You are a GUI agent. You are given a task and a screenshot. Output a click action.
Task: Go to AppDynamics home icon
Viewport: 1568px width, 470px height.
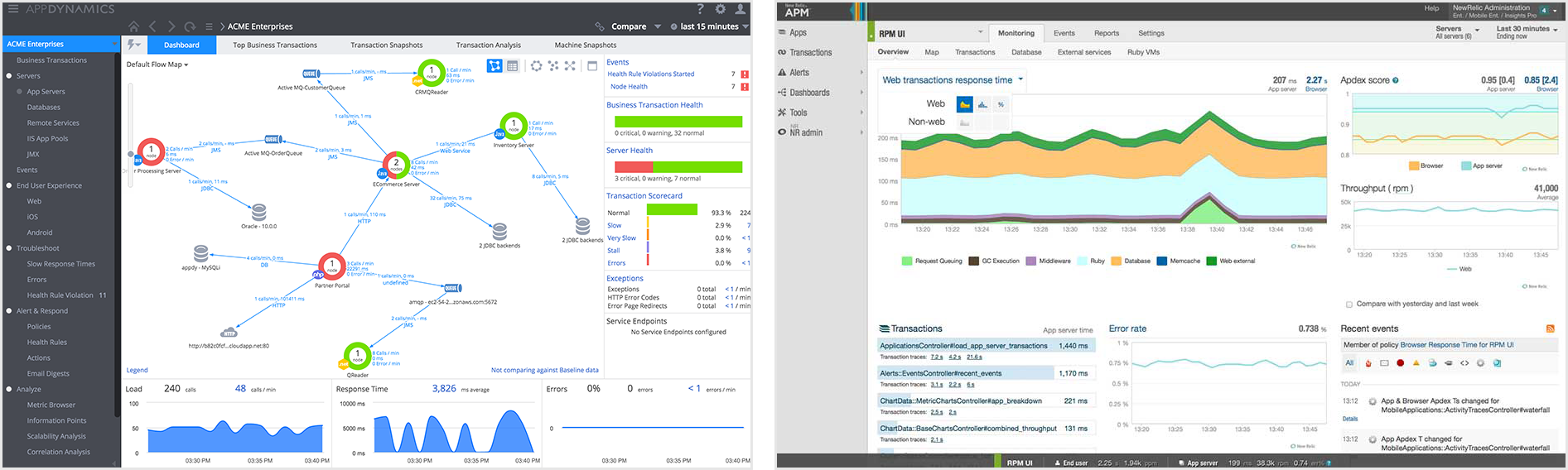(x=133, y=26)
